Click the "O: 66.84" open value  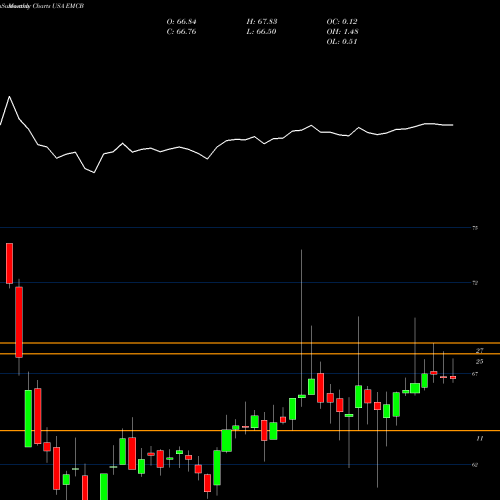coord(181,22)
